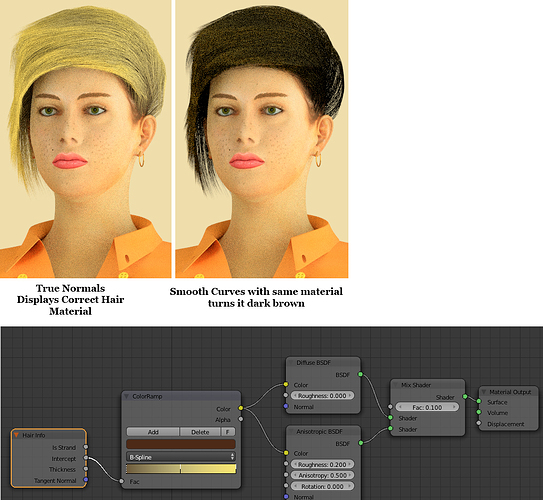
Task: Click the Thickness output socket
Action: (x=86, y=469)
